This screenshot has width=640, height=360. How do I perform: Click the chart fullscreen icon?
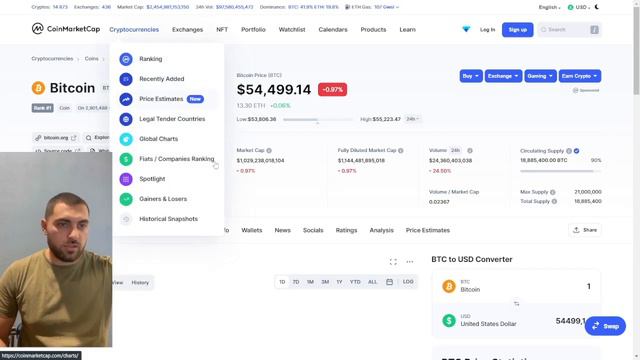point(393,262)
